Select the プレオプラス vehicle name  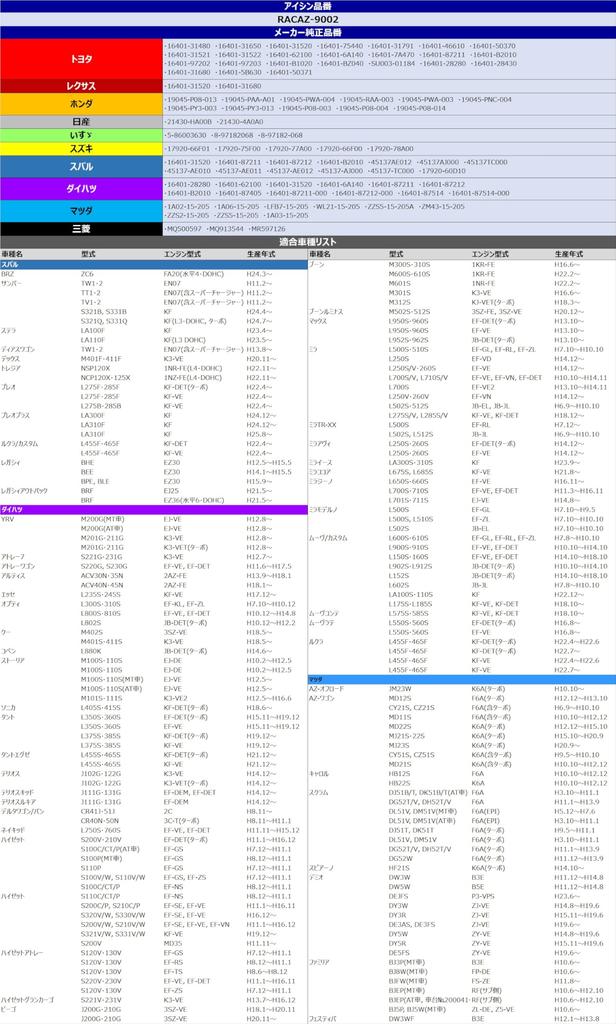[x=15, y=415]
